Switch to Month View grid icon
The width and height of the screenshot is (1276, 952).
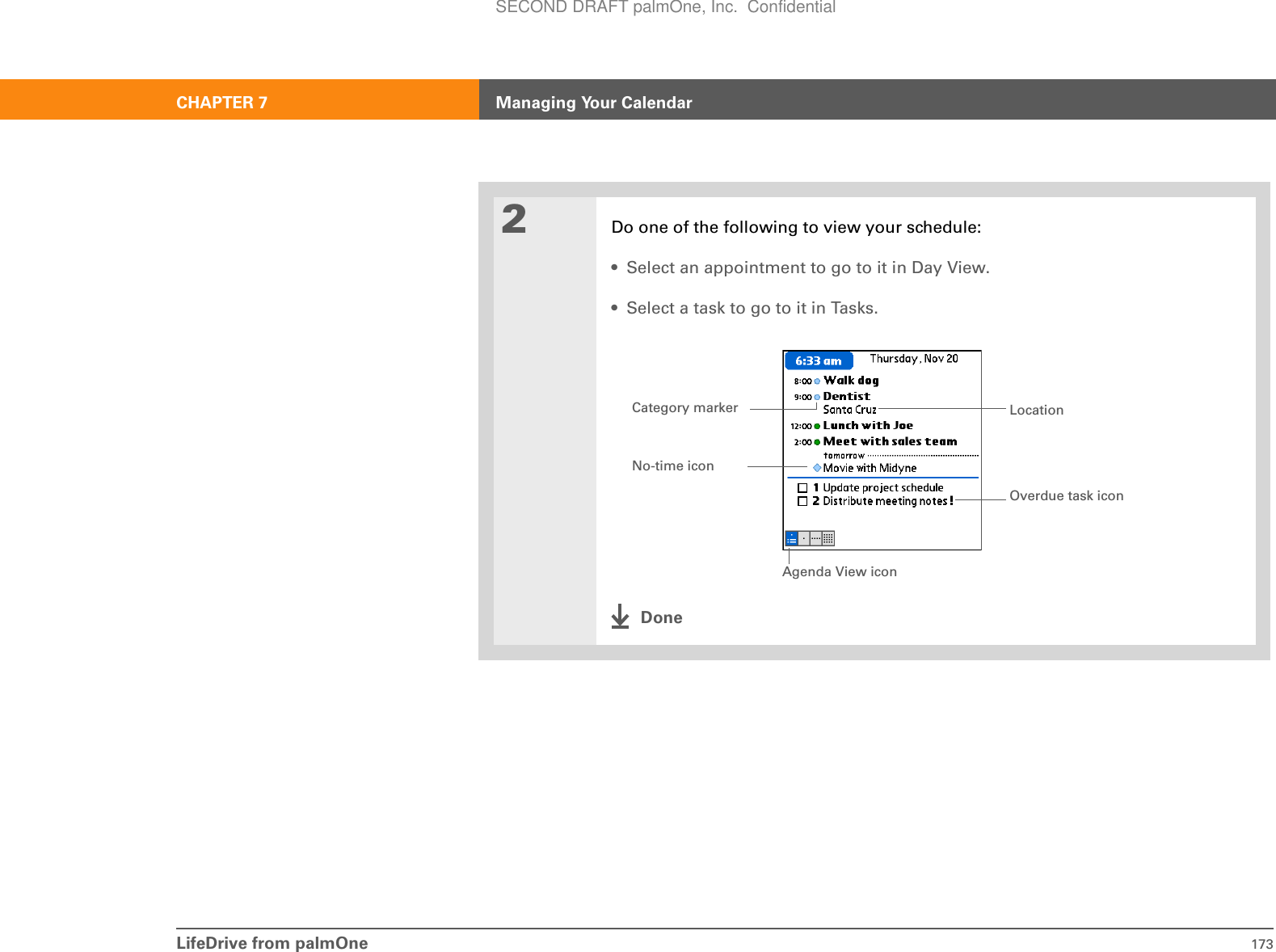828,538
